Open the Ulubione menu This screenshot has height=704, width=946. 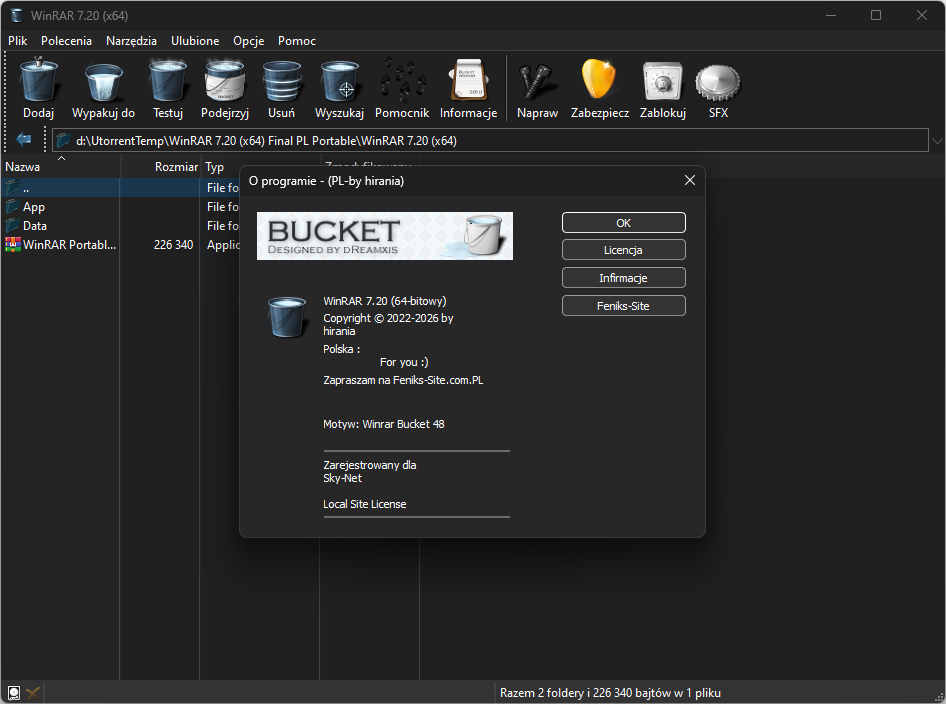click(x=195, y=40)
